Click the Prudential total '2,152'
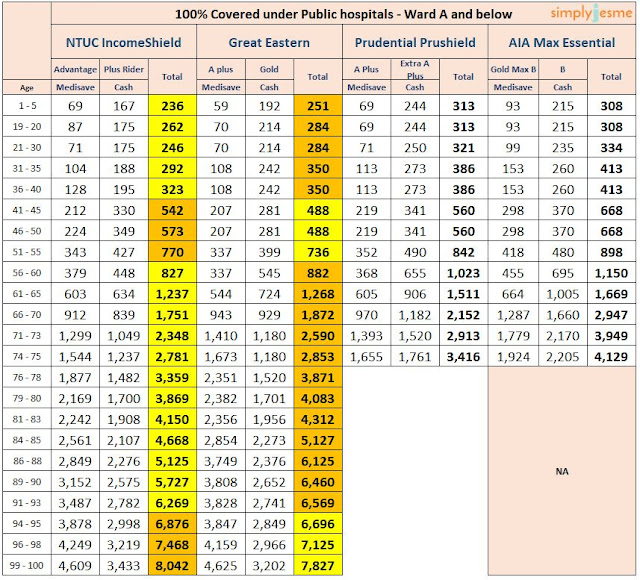The width and height of the screenshot is (640, 580). (x=463, y=315)
